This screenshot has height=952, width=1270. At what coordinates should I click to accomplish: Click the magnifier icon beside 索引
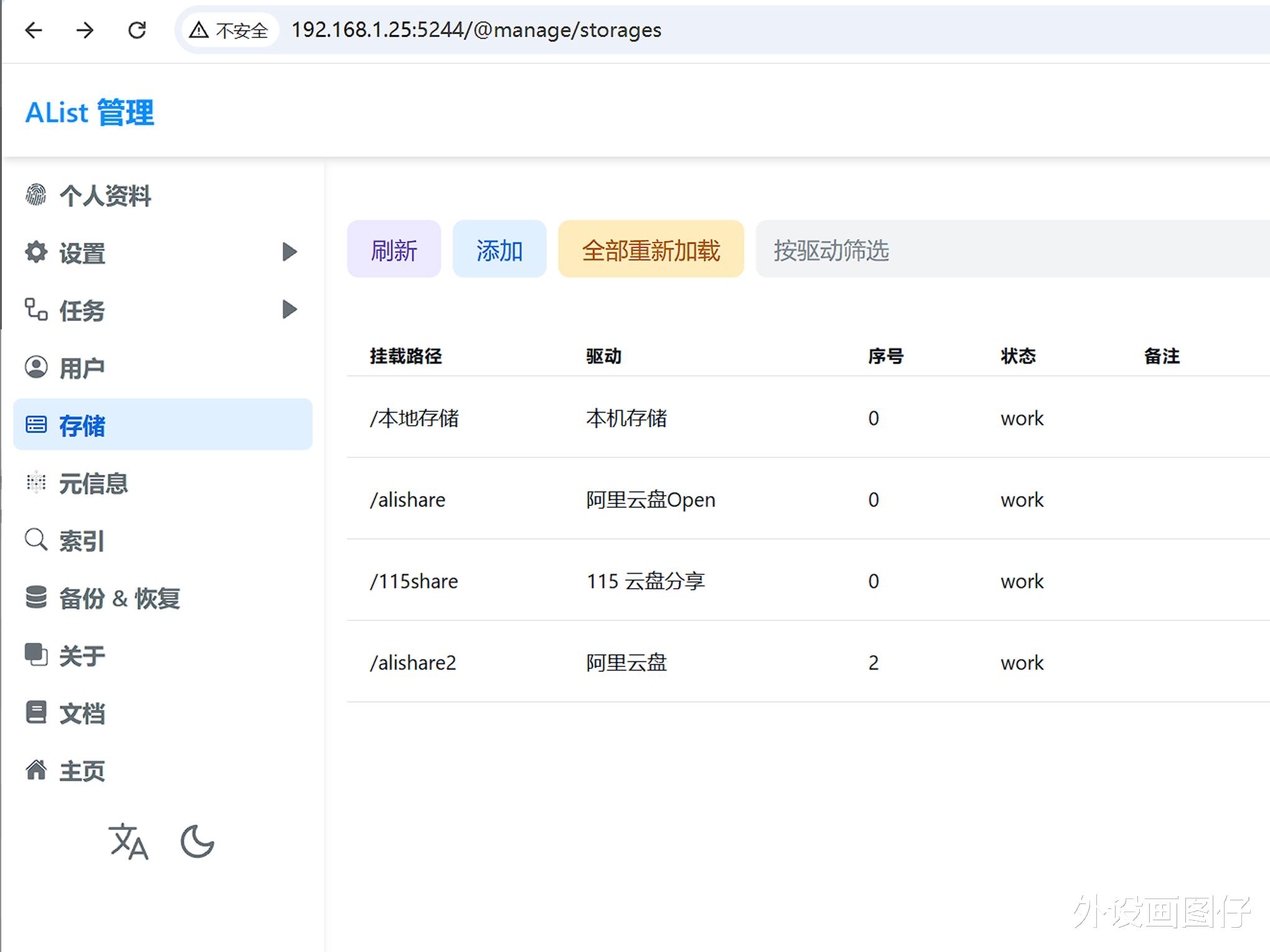click(x=36, y=540)
